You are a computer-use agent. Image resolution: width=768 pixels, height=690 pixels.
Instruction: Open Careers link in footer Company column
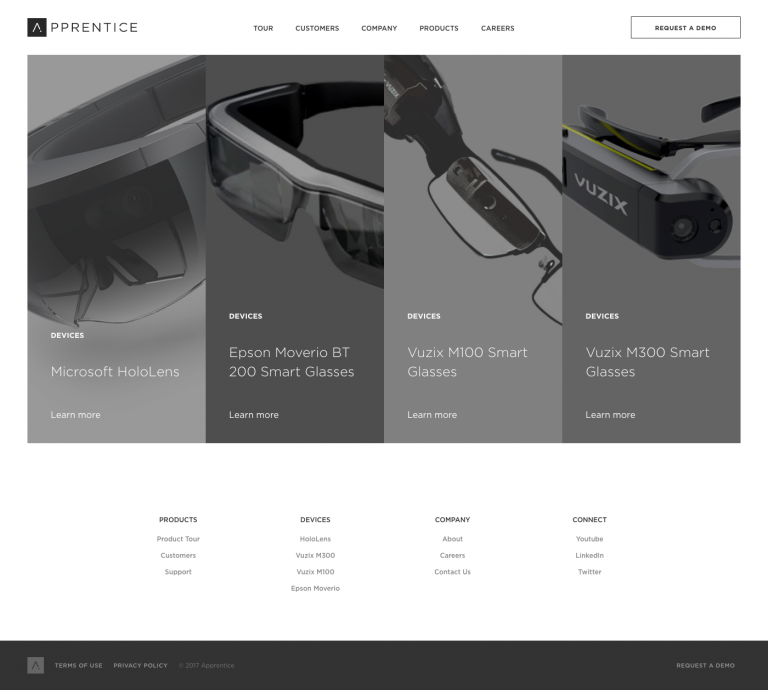click(x=453, y=555)
